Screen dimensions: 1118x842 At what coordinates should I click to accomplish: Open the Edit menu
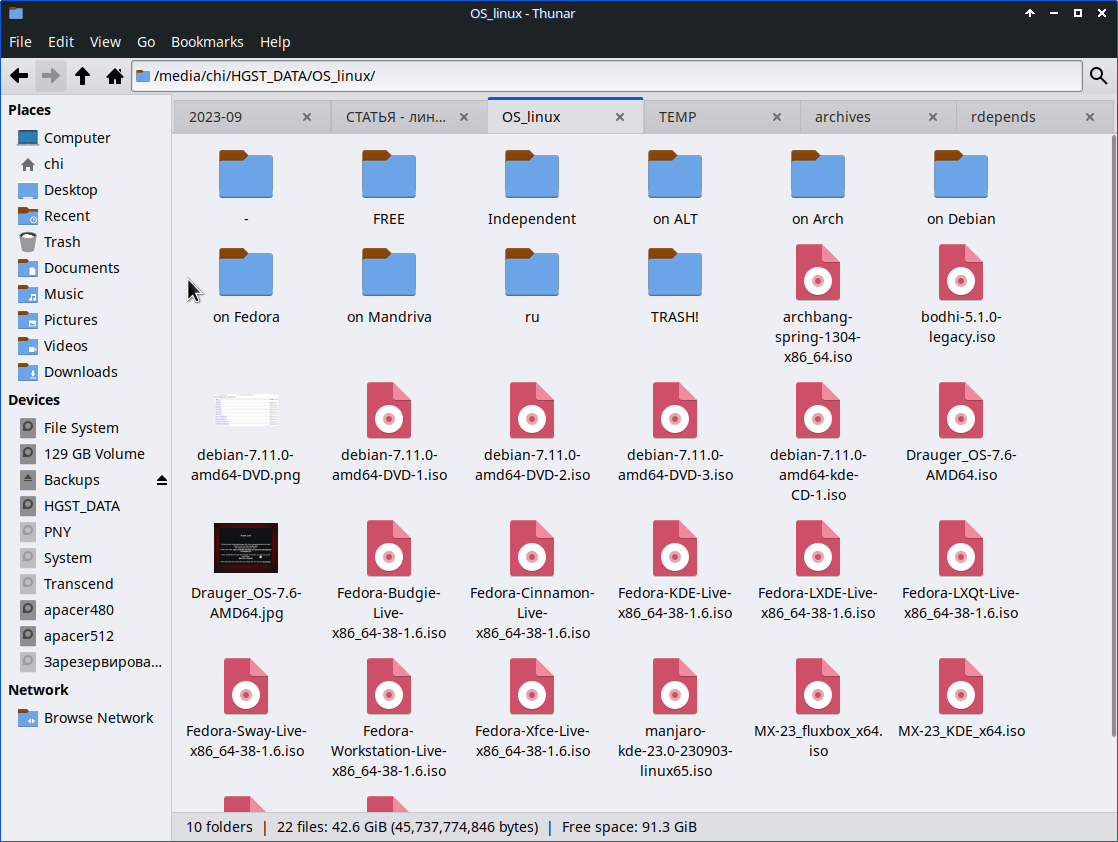[61, 42]
